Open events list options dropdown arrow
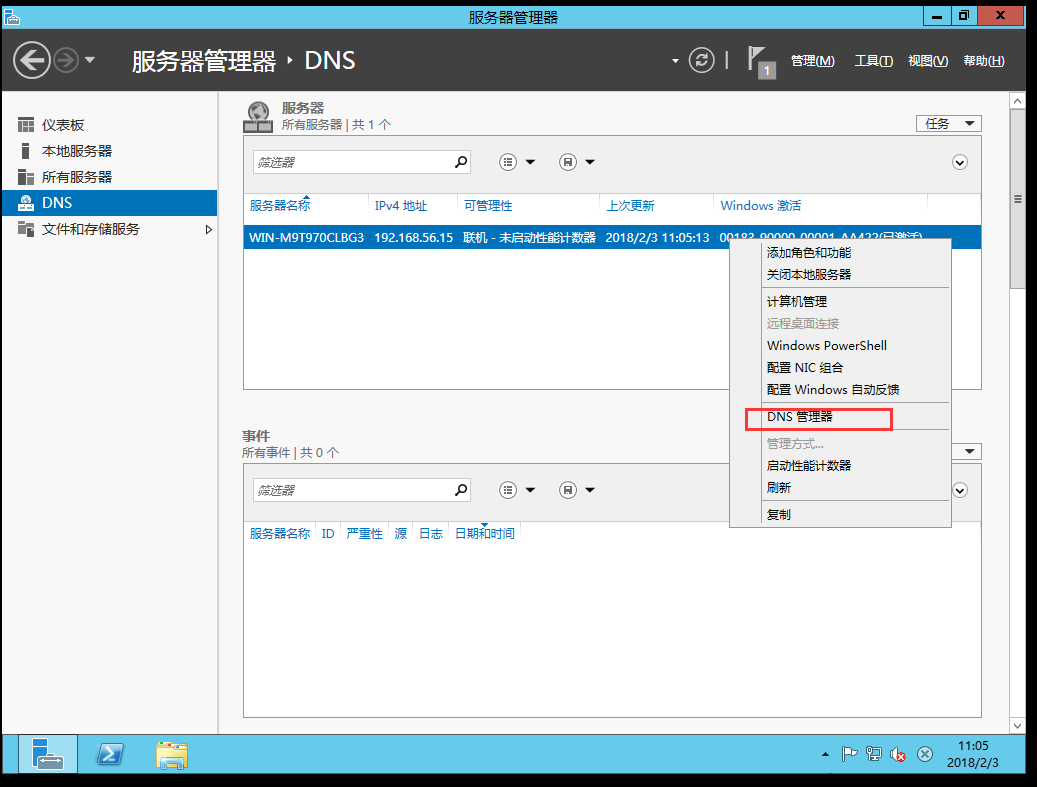1037x787 pixels. click(530, 490)
